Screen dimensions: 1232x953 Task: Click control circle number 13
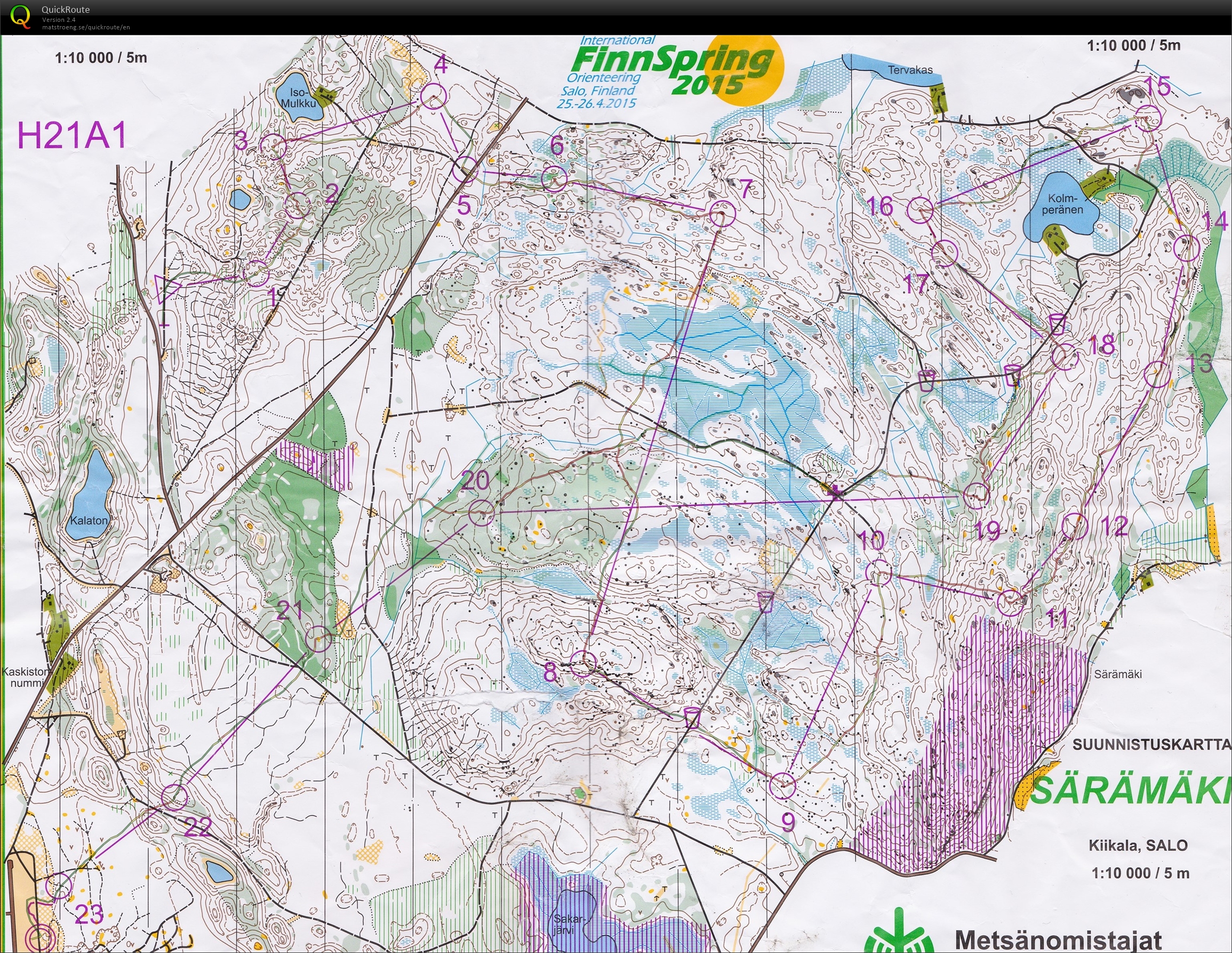(1157, 374)
